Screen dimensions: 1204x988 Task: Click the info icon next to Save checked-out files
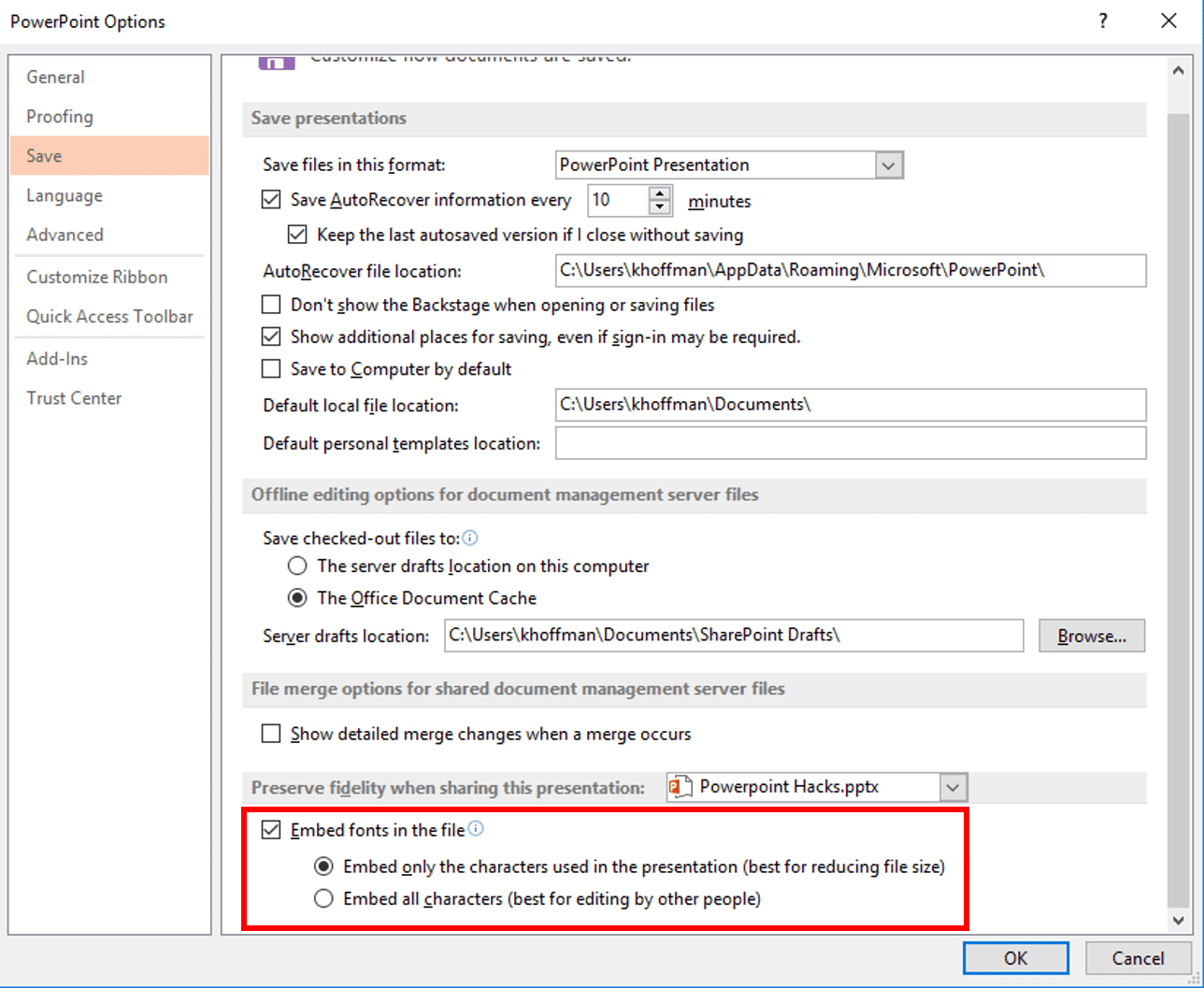(470, 537)
